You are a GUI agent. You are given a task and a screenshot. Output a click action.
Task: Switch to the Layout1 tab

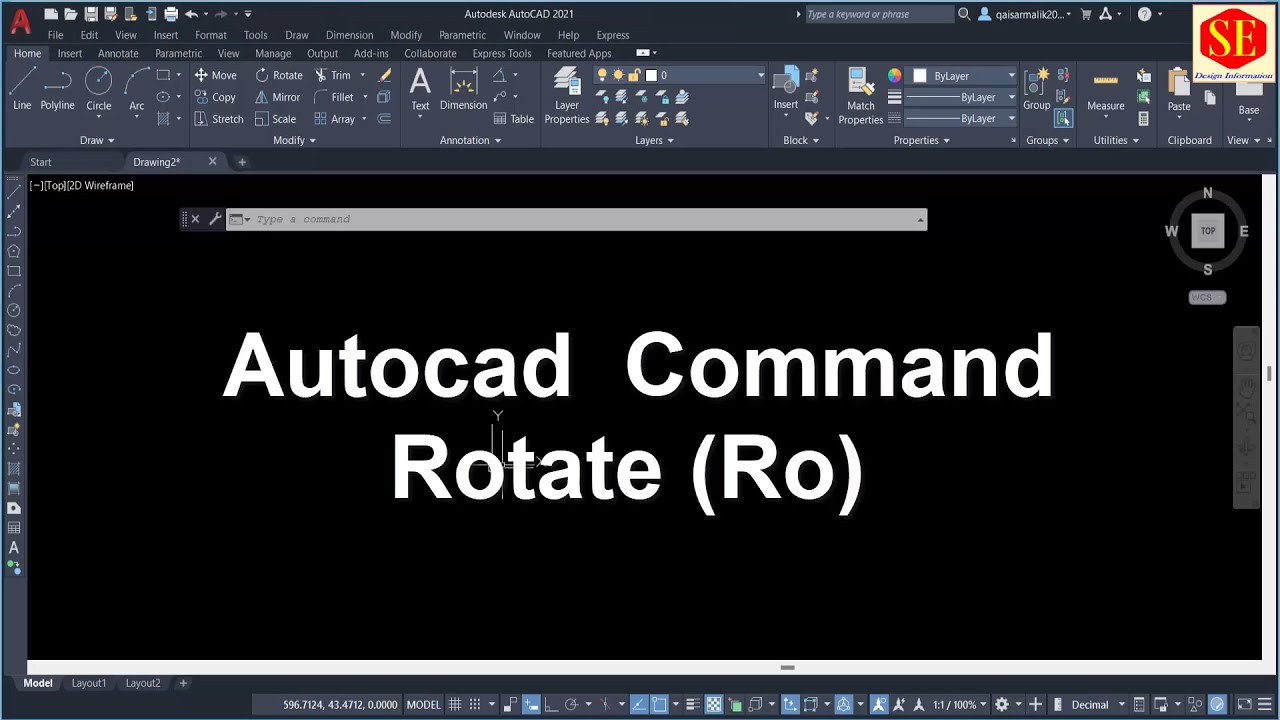(88, 683)
